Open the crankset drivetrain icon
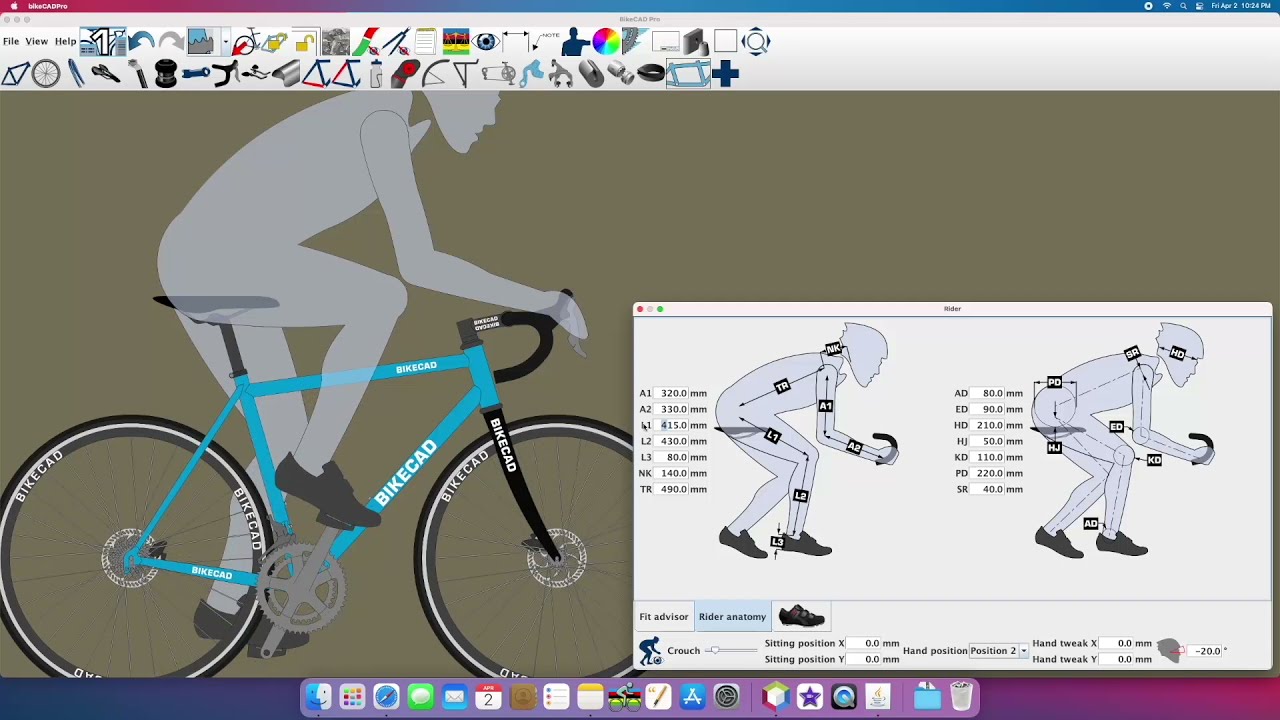 click(498, 74)
